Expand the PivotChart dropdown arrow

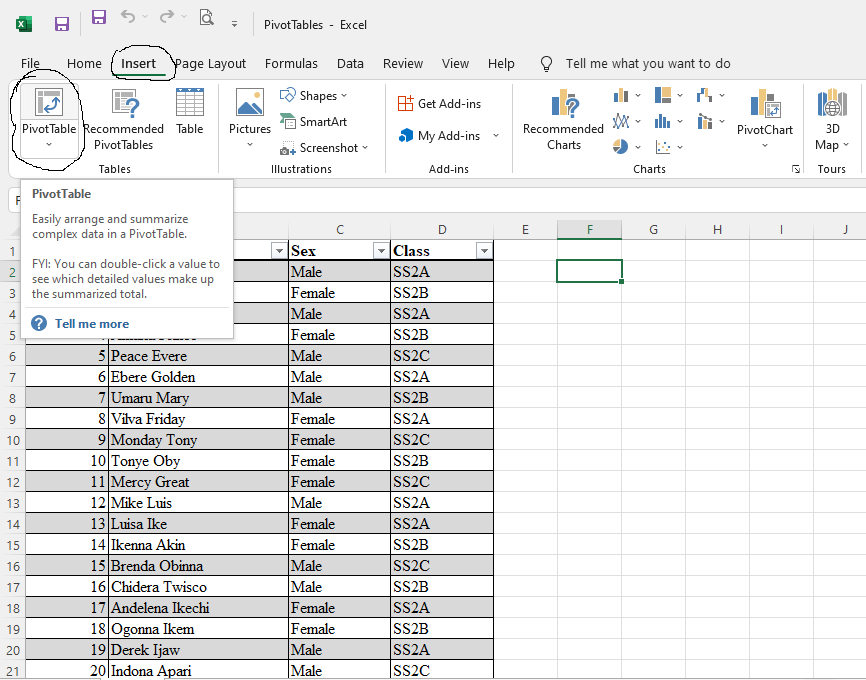(x=764, y=146)
